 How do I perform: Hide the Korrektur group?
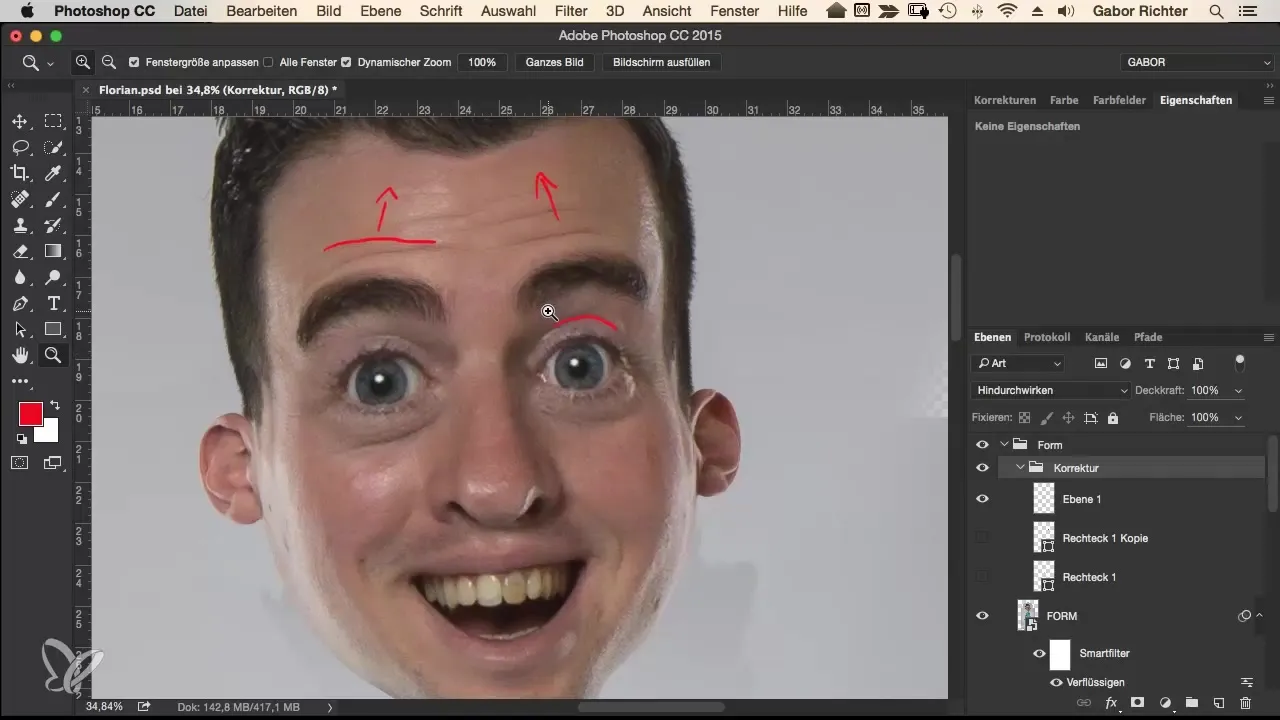982,467
